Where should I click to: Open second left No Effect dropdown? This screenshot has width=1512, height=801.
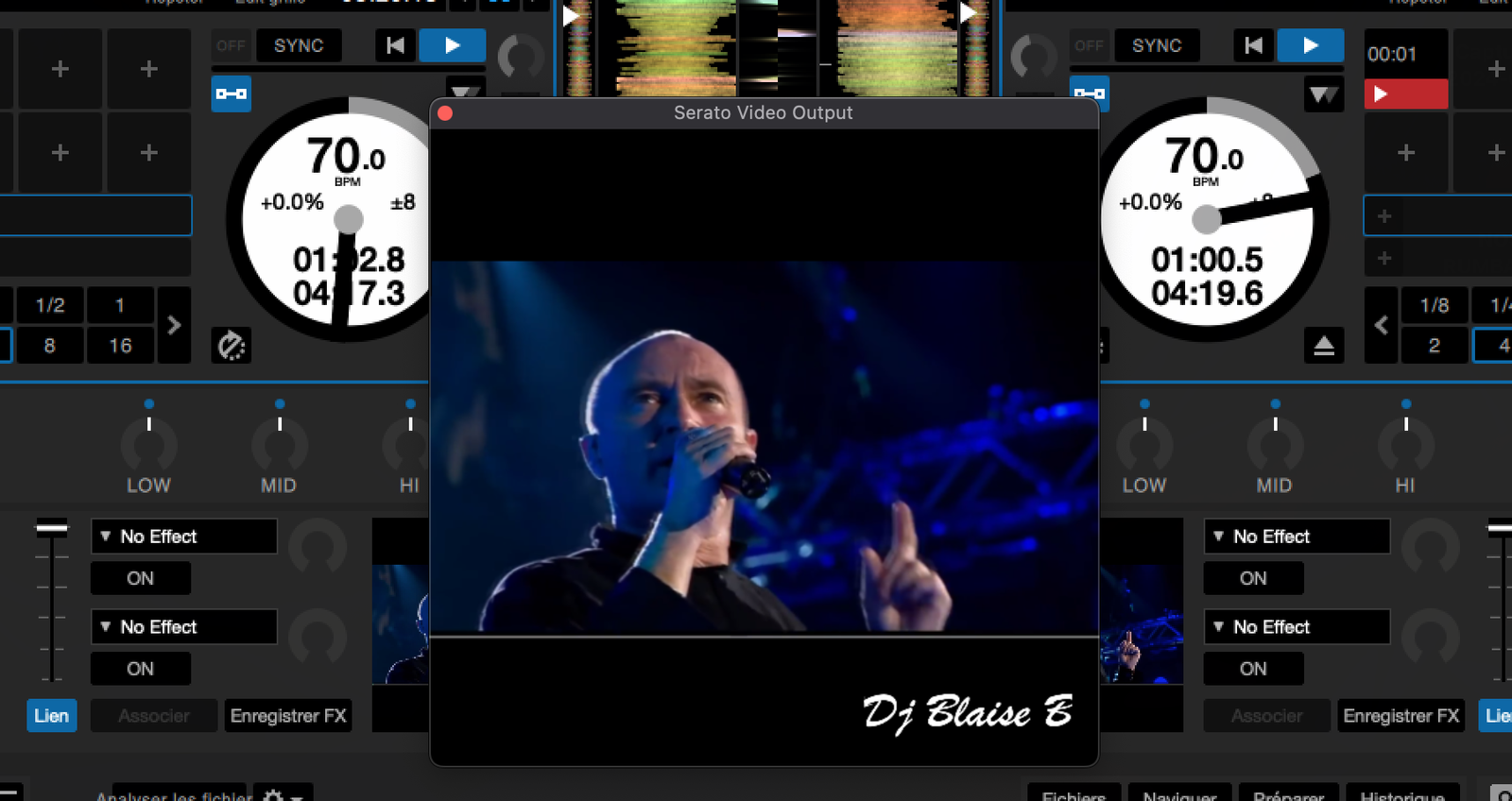click(x=184, y=627)
